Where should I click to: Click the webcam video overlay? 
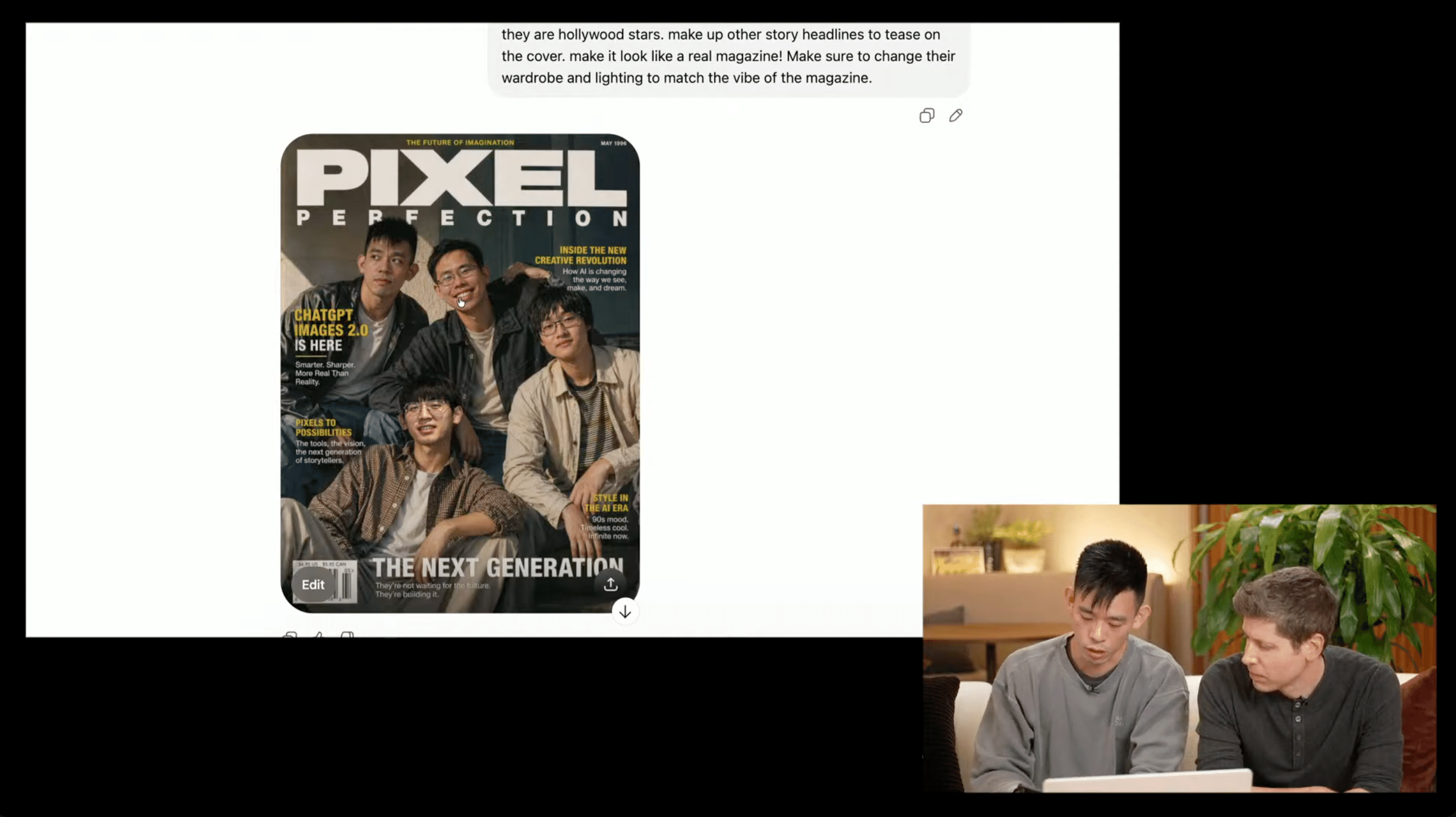(1179, 647)
